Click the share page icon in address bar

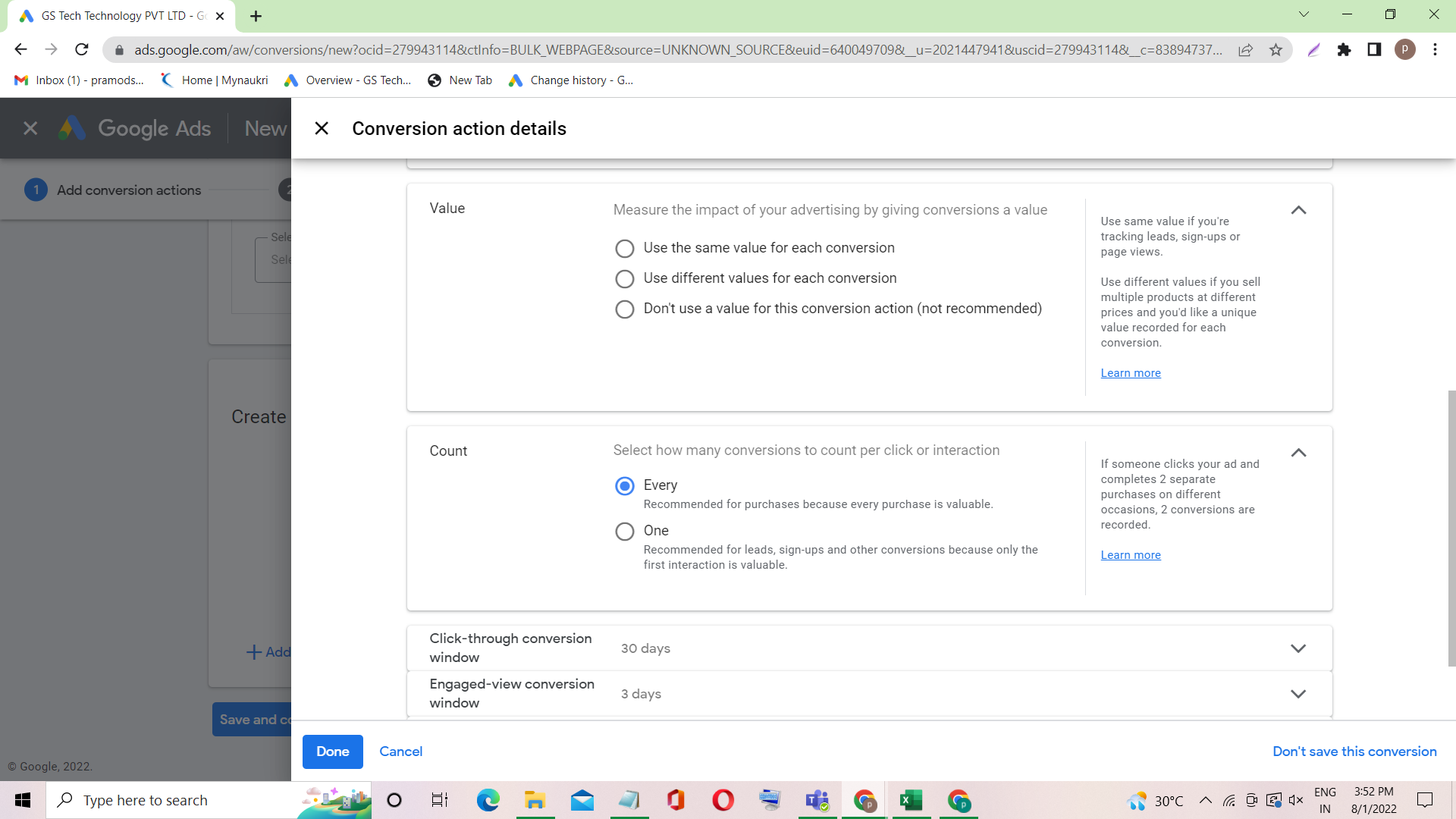click(x=1245, y=50)
